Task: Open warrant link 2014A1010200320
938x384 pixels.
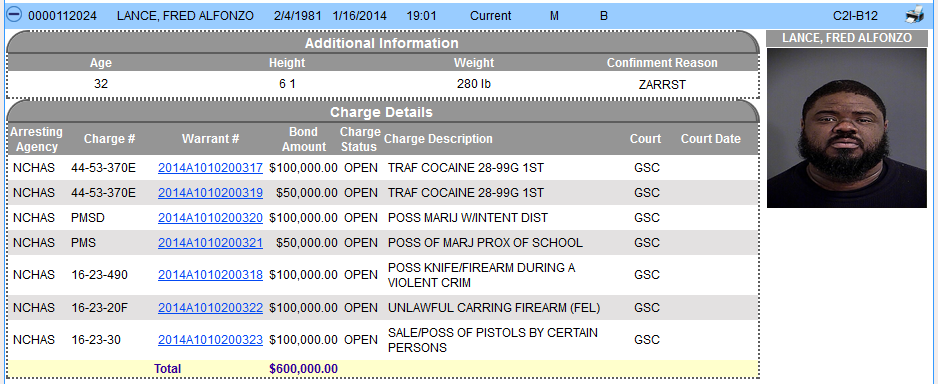Action: (210, 218)
